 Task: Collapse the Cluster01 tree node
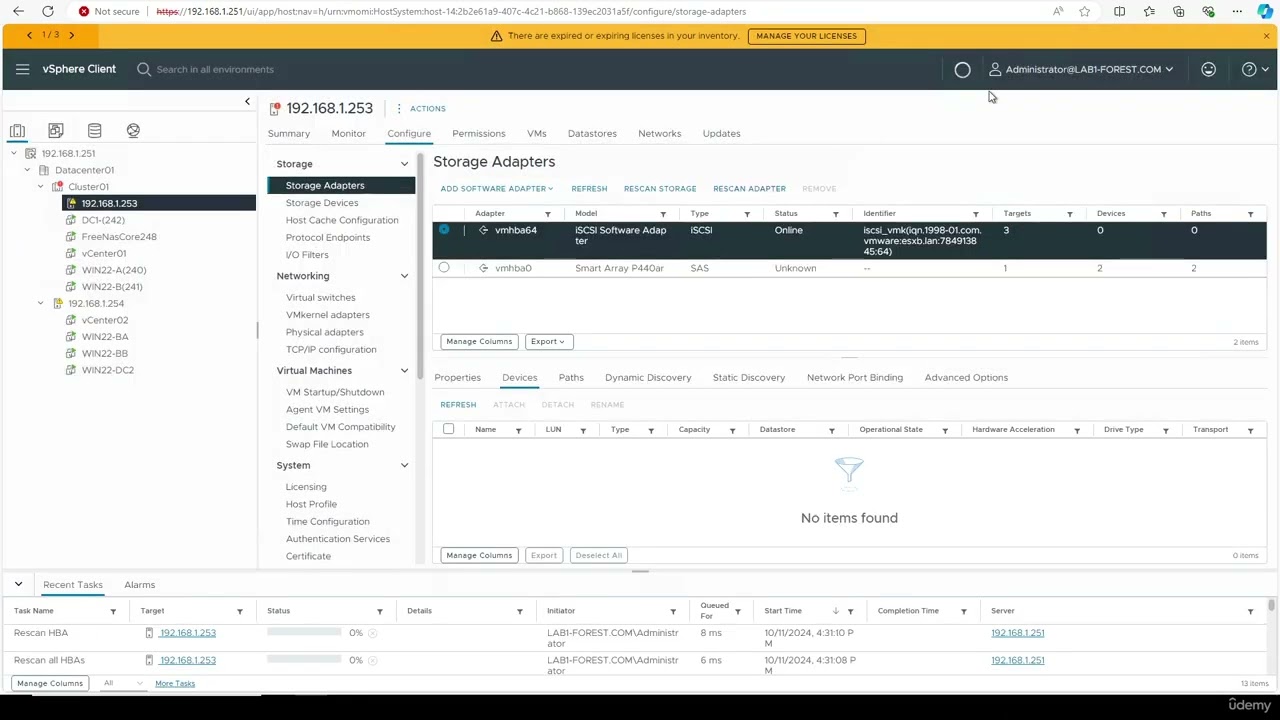(x=41, y=187)
